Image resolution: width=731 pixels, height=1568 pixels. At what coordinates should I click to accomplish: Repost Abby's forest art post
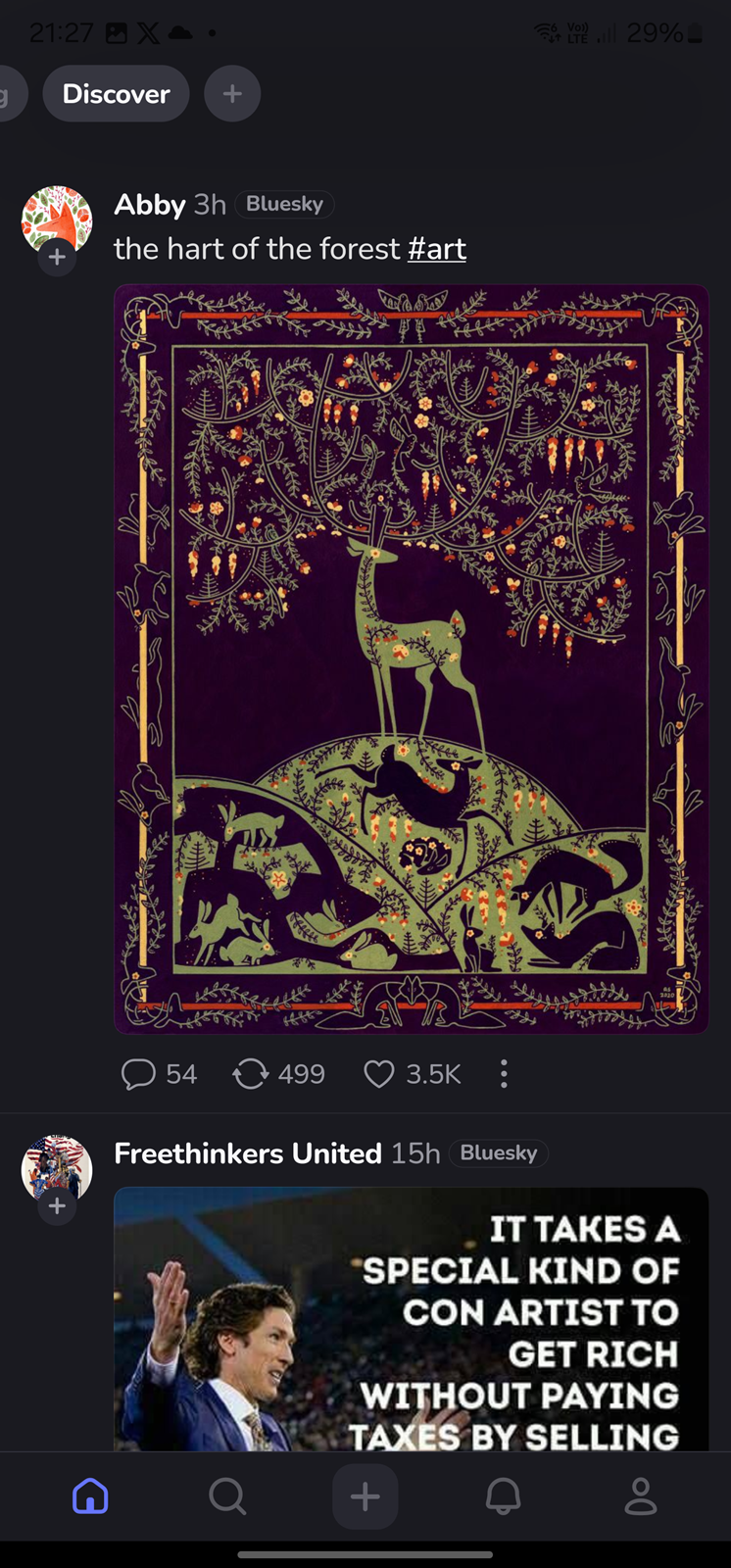(251, 1074)
